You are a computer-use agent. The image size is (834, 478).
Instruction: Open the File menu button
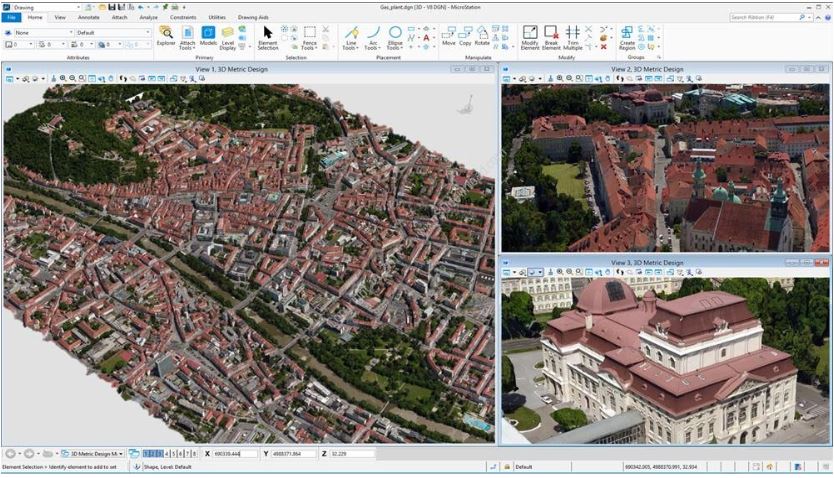click(x=12, y=17)
